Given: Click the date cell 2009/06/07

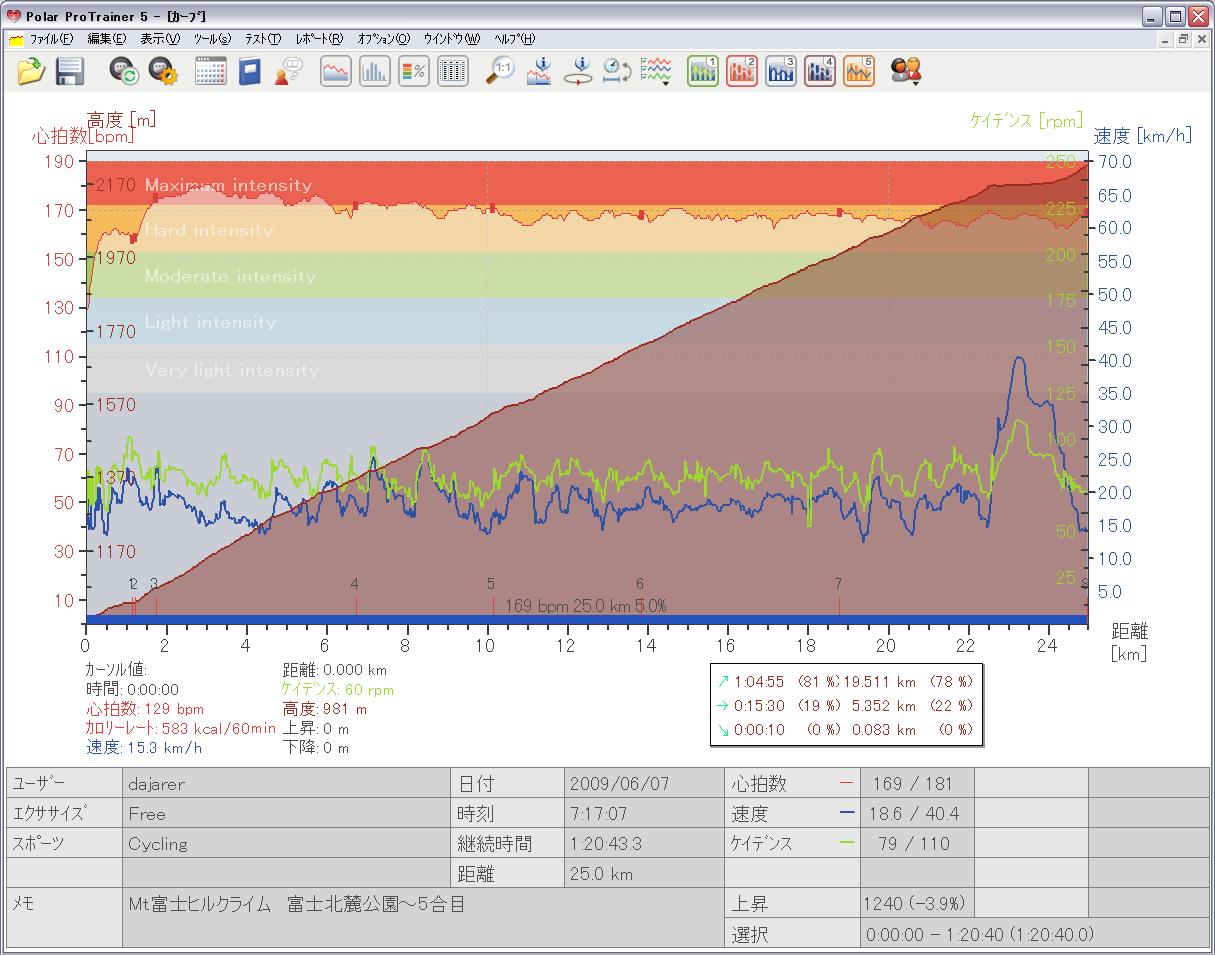Looking at the screenshot, I should (x=644, y=784).
